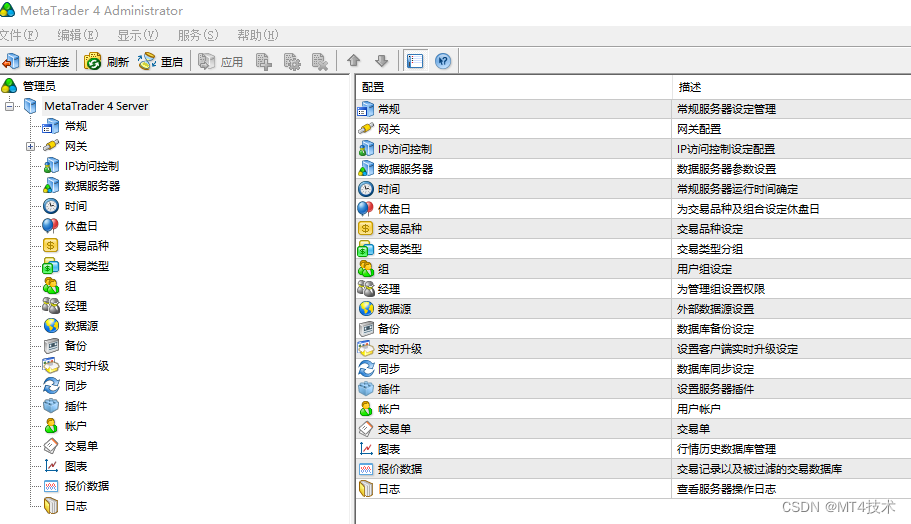Viewport: 911px width, 524px height.
Task: Click the delete record toolbar icon
Action: pyautogui.click(x=320, y=61)
